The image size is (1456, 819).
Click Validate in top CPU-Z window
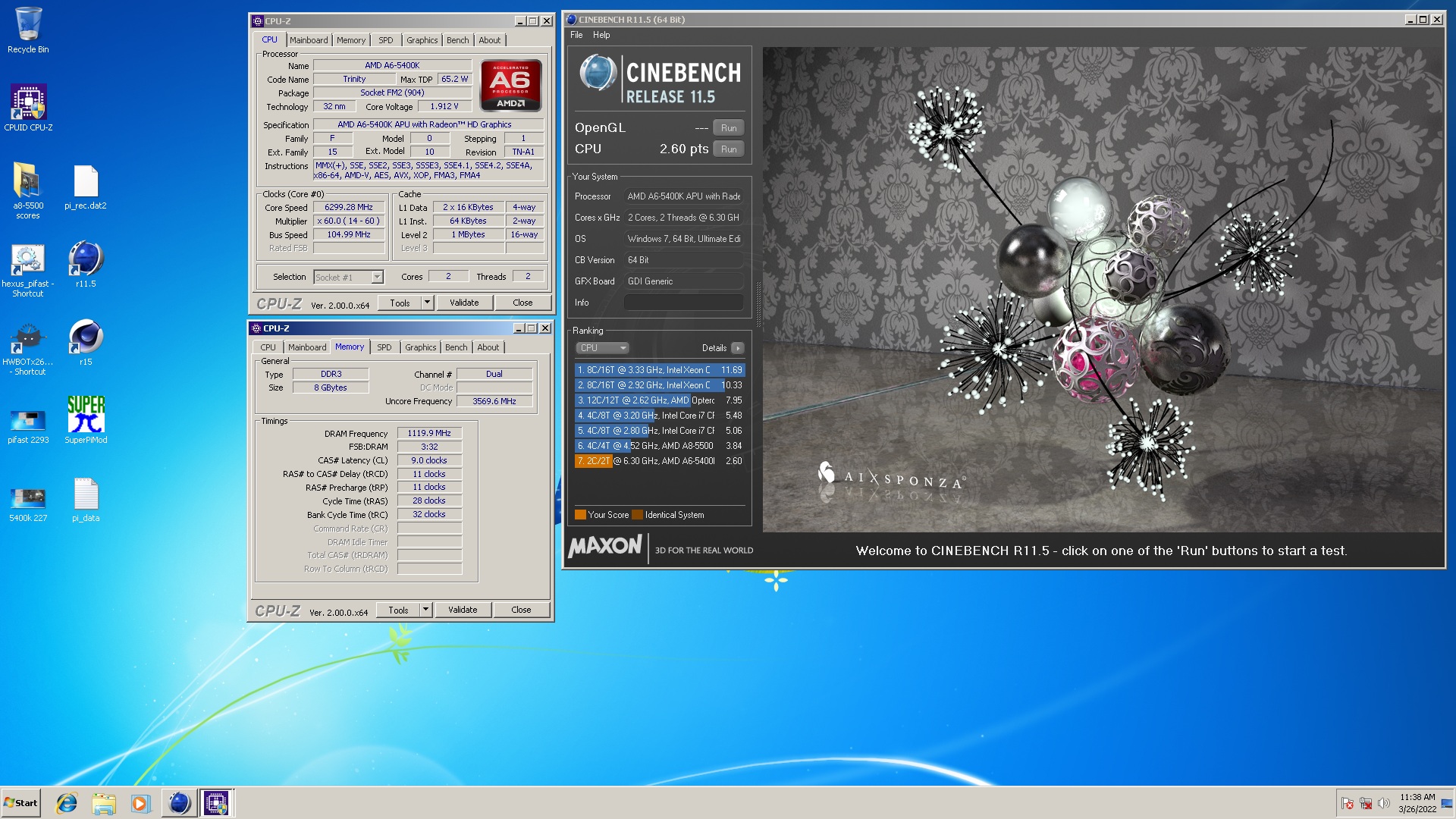[464, 303]
